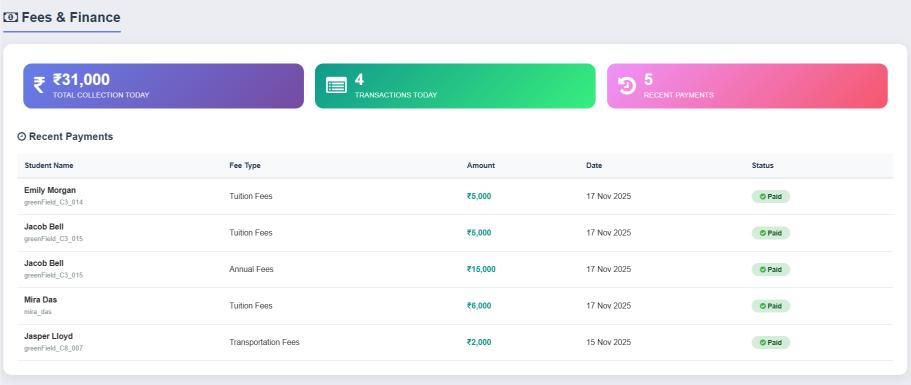Screen dimensions: 911x385
Task: Click Tuition Fees in Mira Das's row
Action: [250, 306]
